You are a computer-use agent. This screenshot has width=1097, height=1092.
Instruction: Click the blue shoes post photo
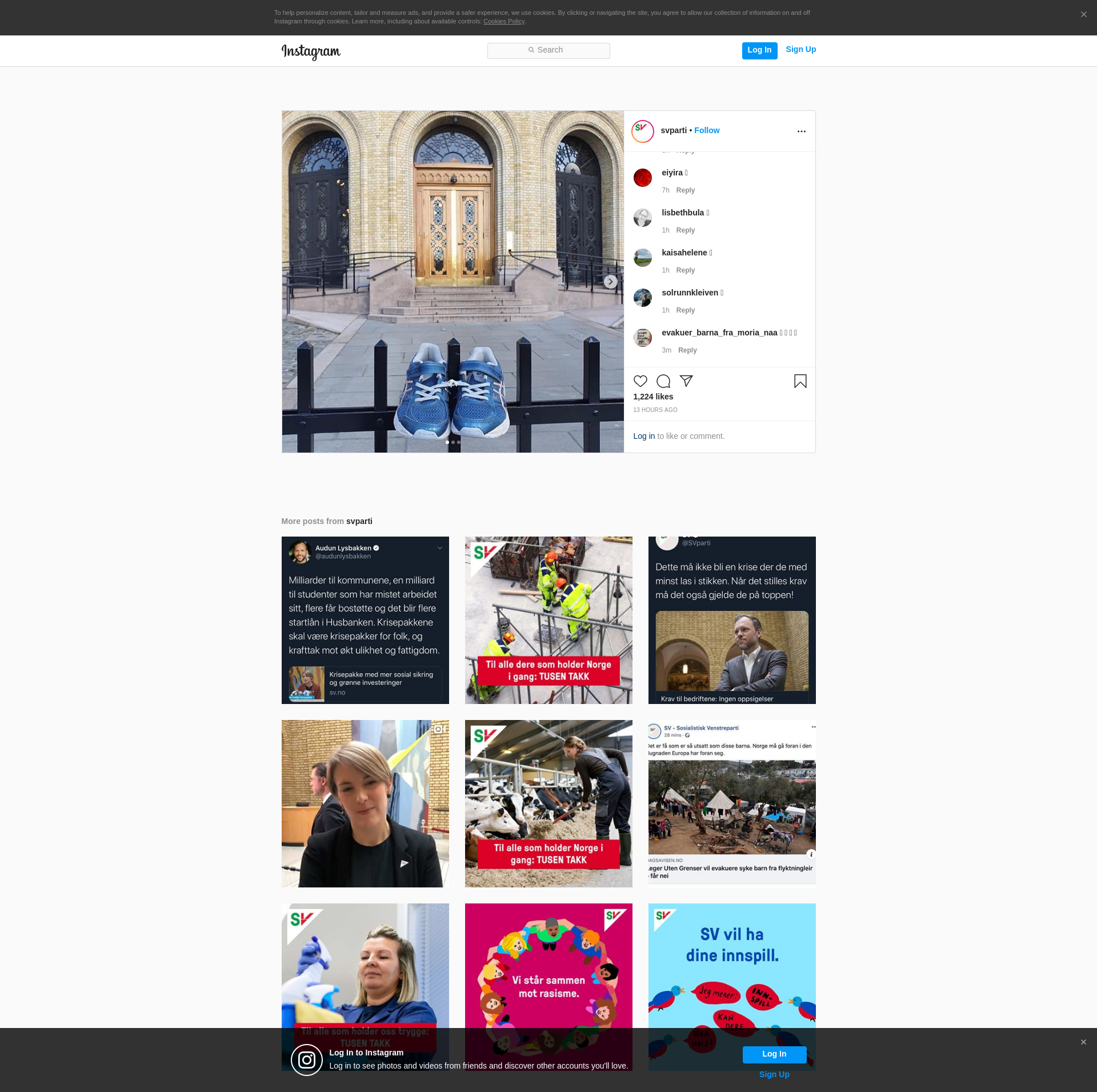point(453,282)
